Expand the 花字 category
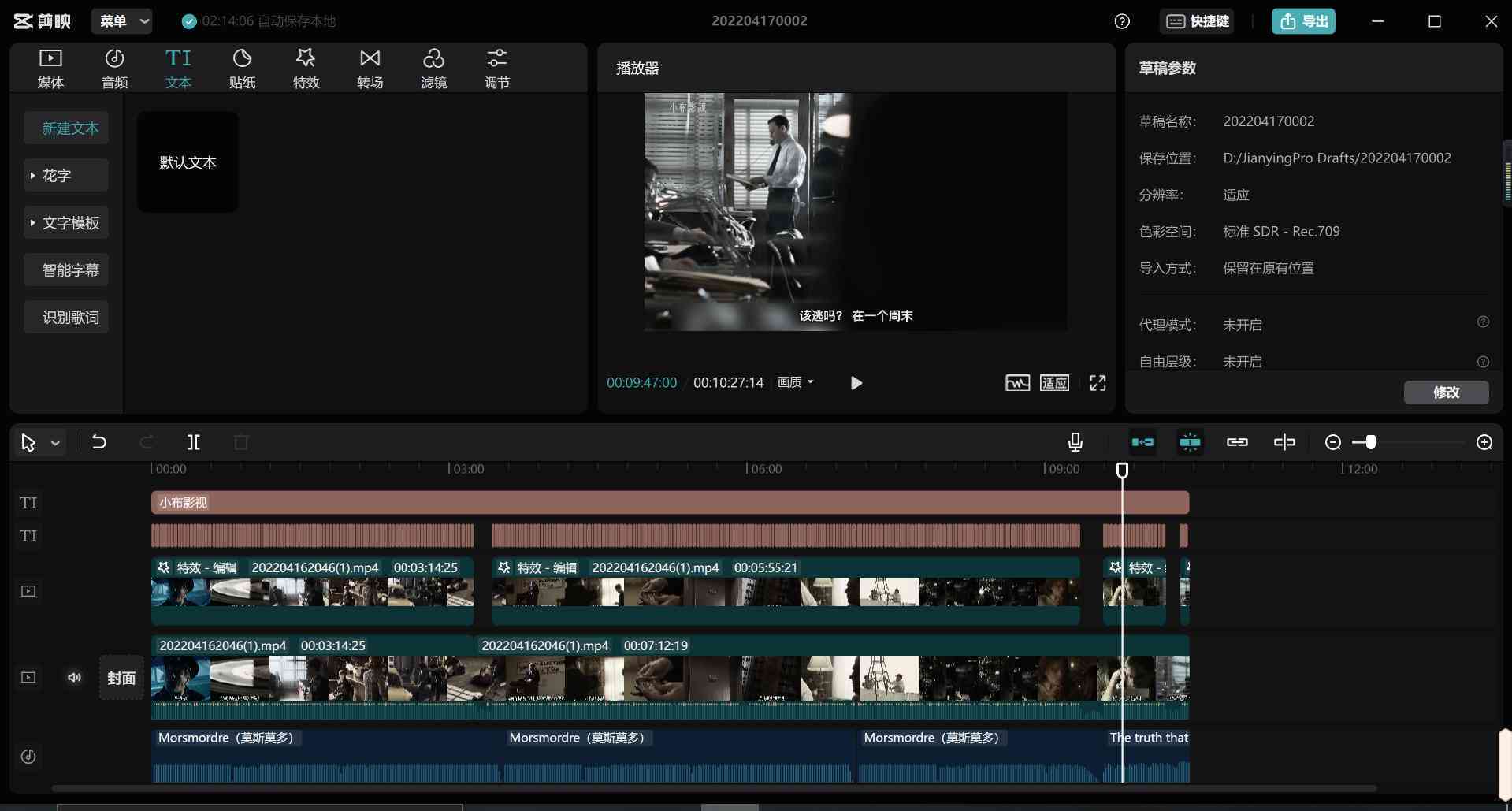This screenshot has height=811, width=1512. (x=66, y=176)
